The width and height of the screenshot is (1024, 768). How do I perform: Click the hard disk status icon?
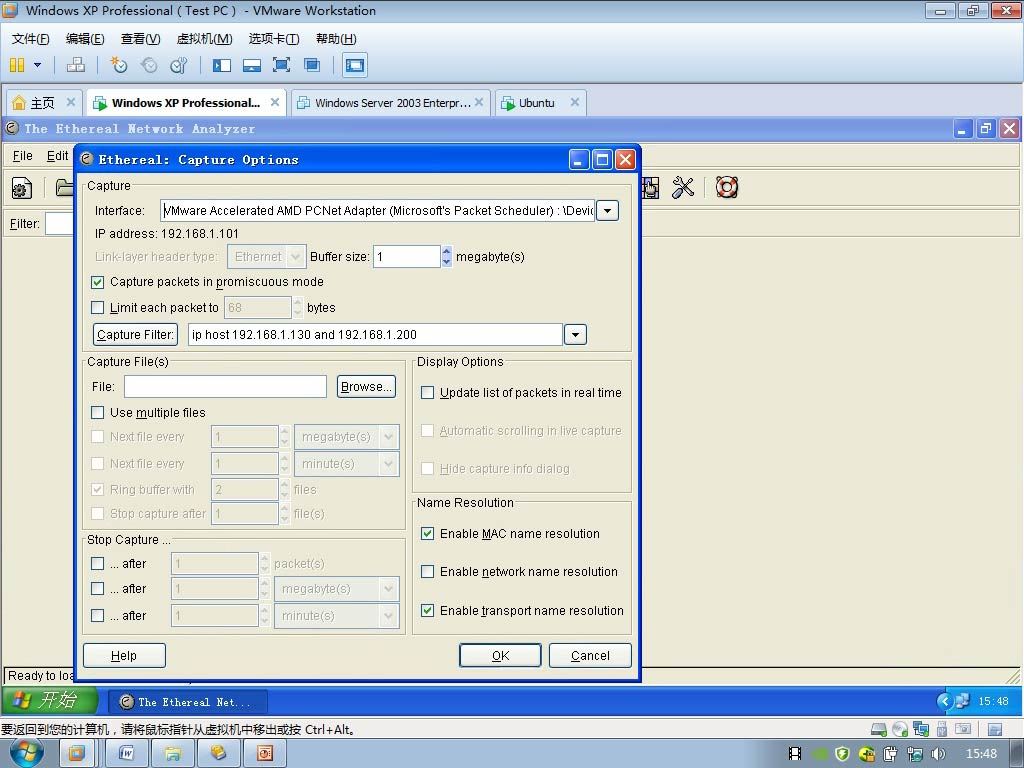pyautogui.click(x=879, y=729)
